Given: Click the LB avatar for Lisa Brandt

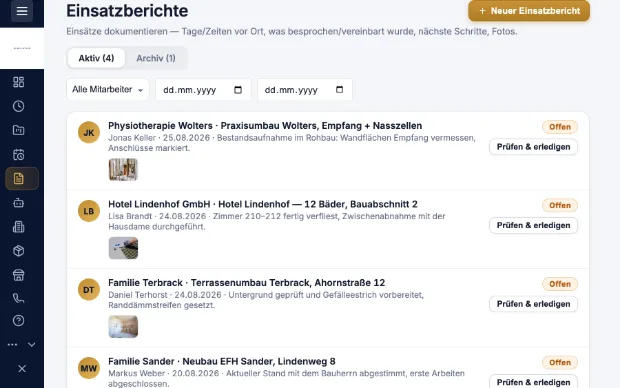Looking at the screenshot, I should pyautogui.click(x=89, y=211).
